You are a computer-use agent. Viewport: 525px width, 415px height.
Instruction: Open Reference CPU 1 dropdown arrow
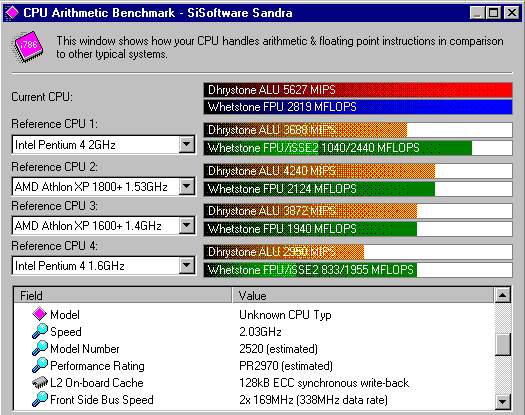tap(186, 145)
